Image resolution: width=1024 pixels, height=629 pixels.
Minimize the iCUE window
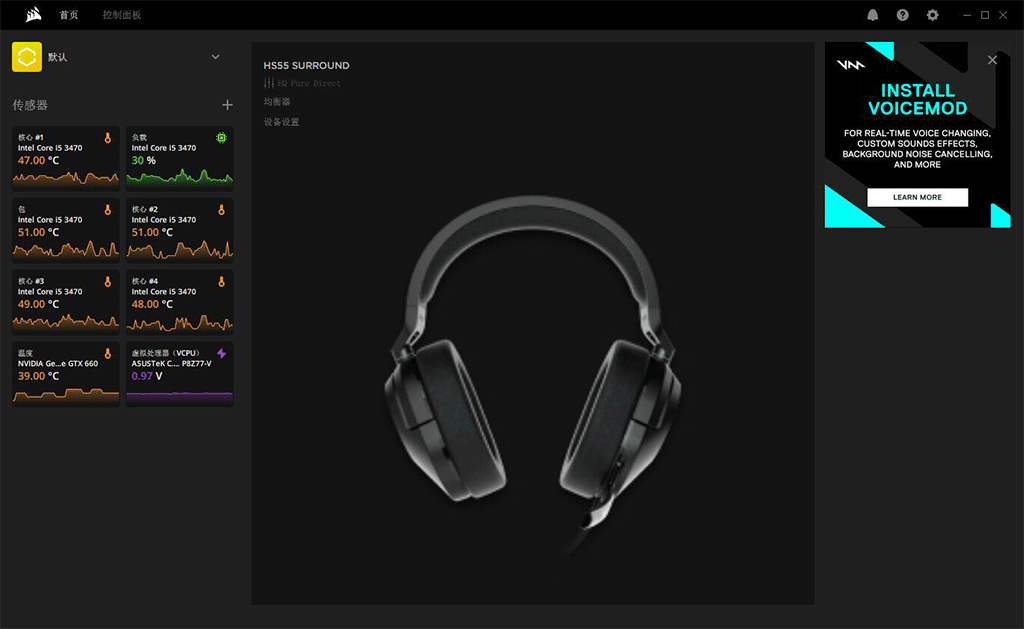(967, 15)
